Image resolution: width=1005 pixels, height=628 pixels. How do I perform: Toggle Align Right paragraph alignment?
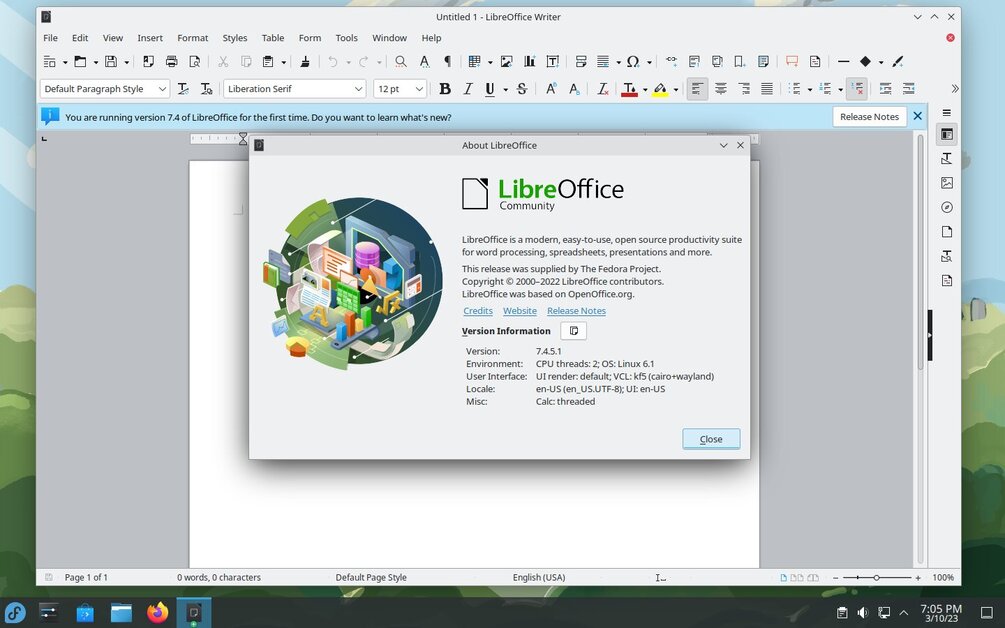743,89
